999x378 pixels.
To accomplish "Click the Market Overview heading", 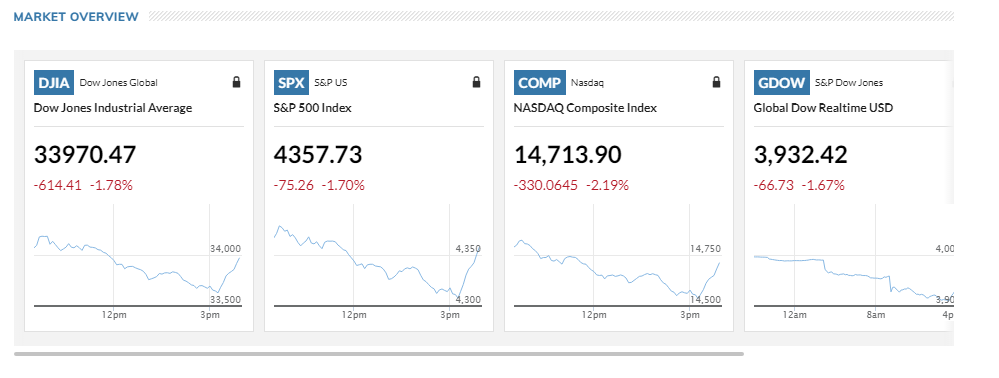I will (x=76, y=17).
